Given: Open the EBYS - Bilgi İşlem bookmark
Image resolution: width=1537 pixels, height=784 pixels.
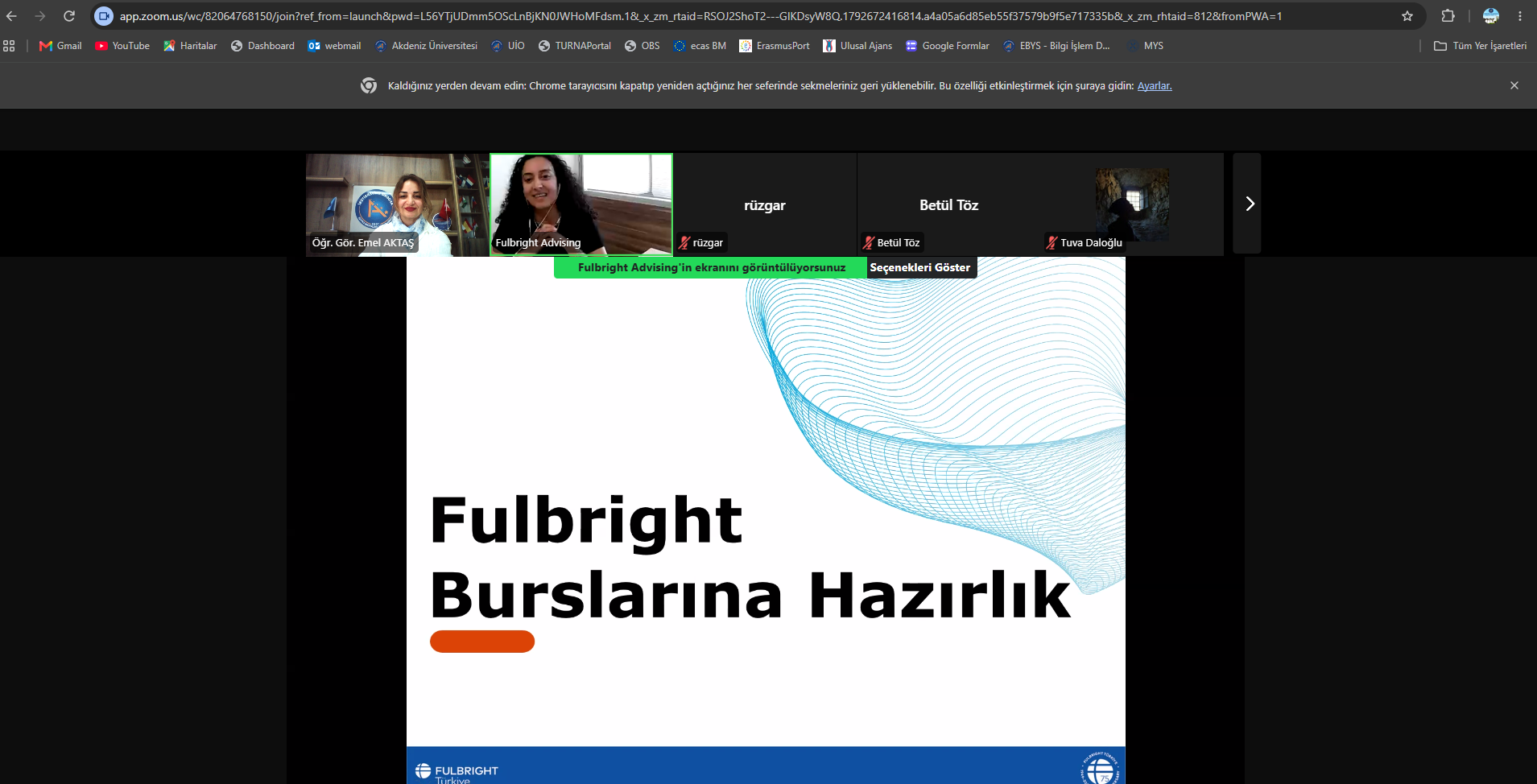Looking at the screenshot, I should pyautogui.click(x=1056, y=46).
